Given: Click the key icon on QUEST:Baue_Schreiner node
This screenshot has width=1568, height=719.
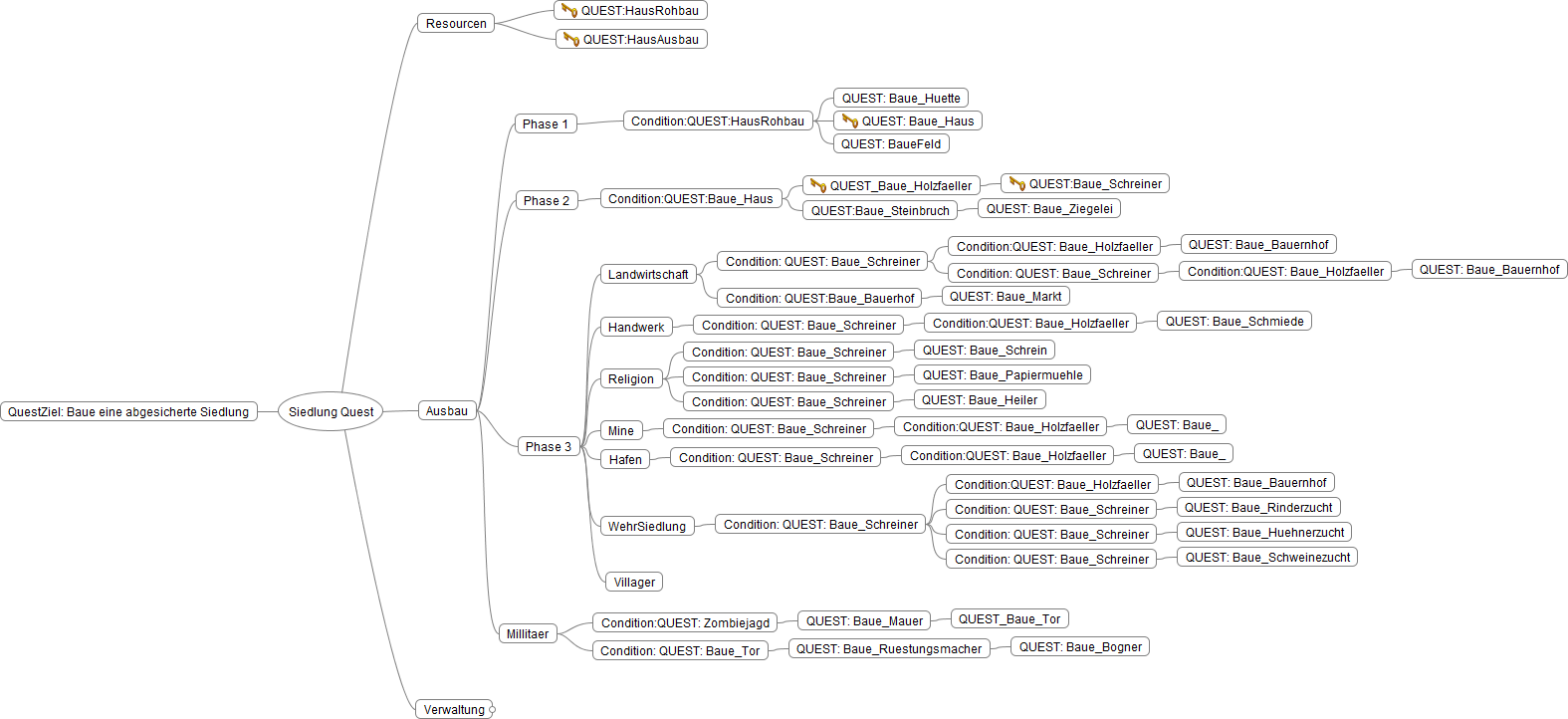Looking at the screenshot, I should pos(1017,184).
